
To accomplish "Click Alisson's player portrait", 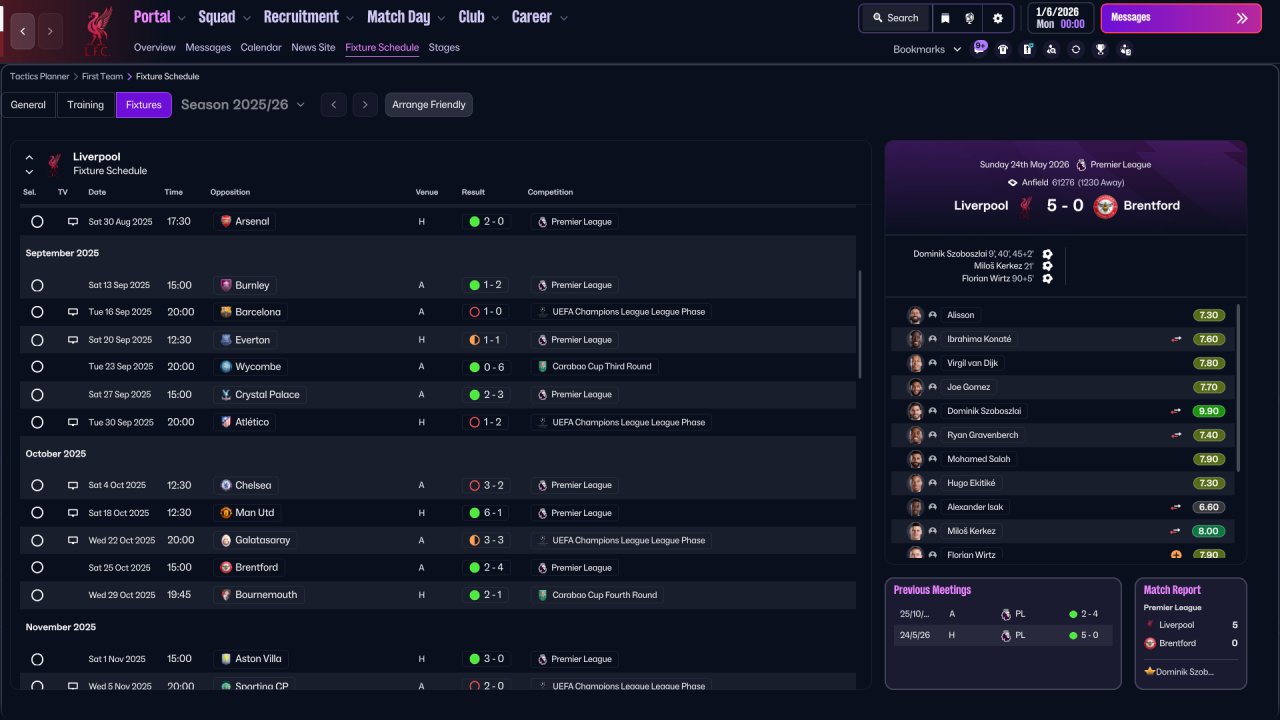I will [x=914, y=315].
